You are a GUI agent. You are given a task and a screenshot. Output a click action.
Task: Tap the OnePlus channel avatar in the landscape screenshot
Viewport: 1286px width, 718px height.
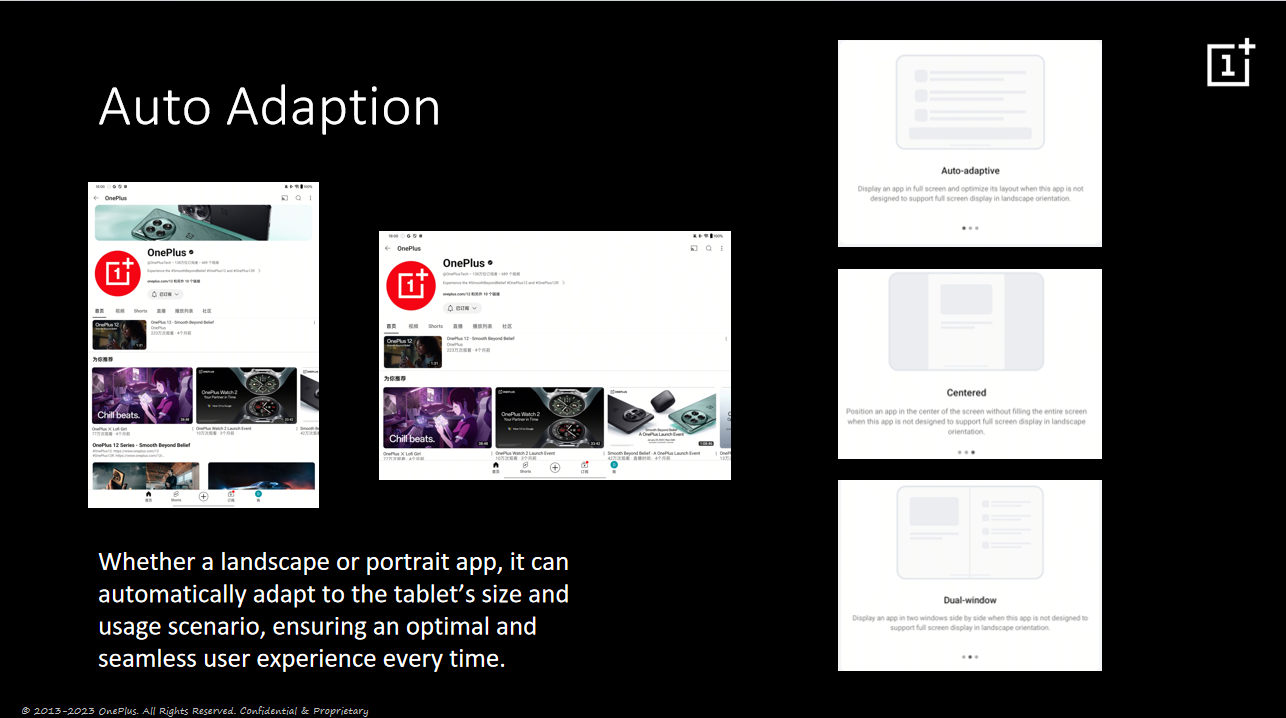[410, 284]
